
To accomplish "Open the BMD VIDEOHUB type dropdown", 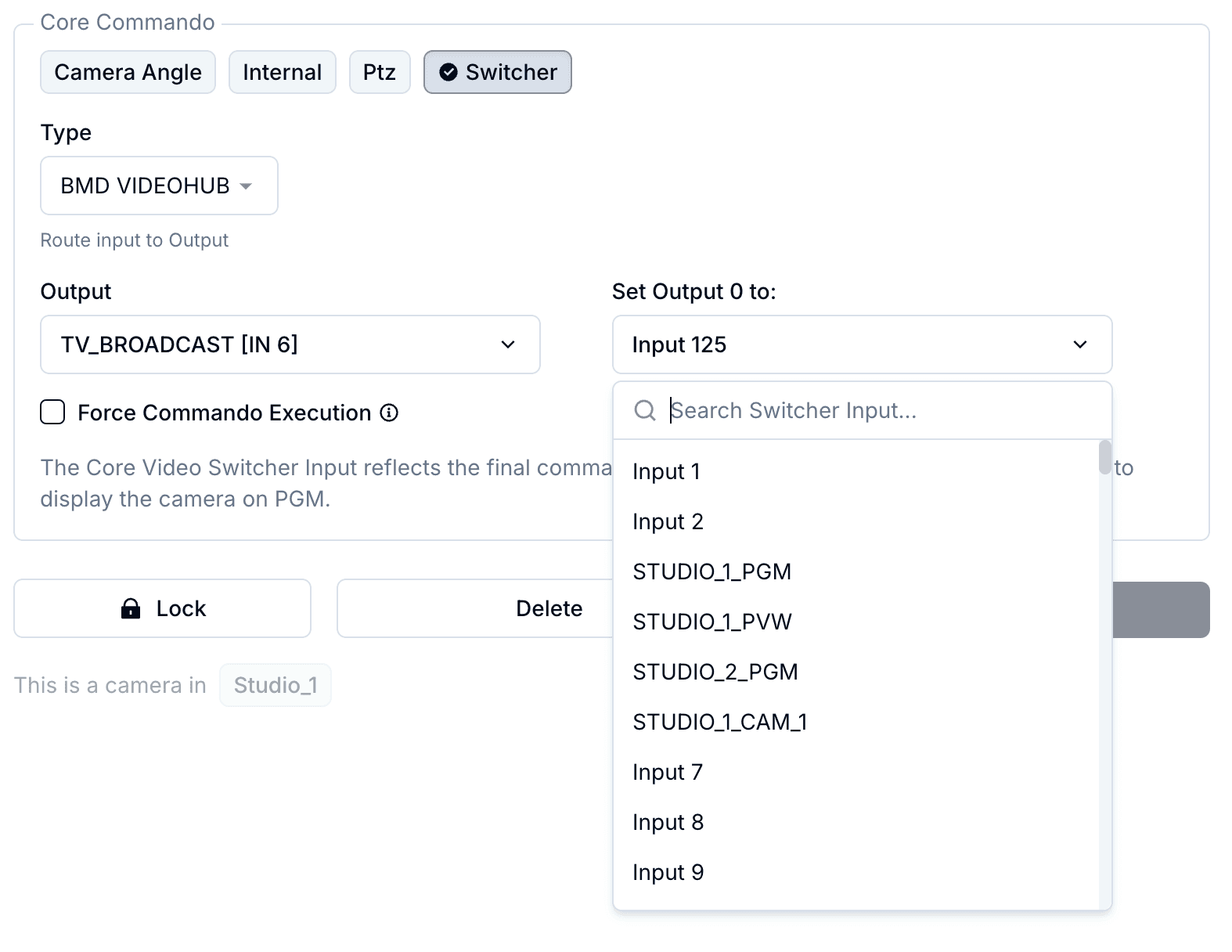I will click(x=159, y=186).
